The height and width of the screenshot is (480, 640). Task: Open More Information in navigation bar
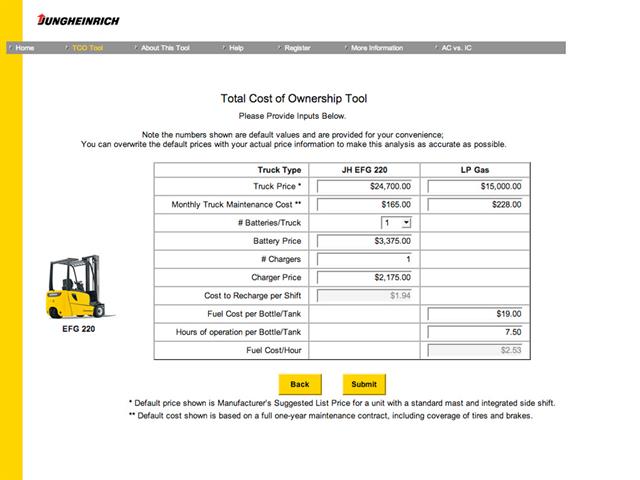tap(376, 48)
